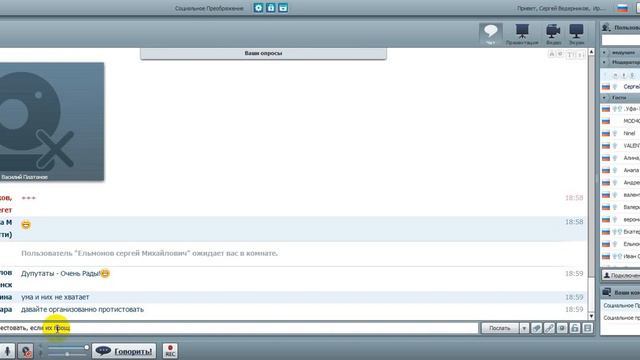Click the Russian flag language selector at top
The width and height of the screenshot is (640, 360).
click(622, 8)
